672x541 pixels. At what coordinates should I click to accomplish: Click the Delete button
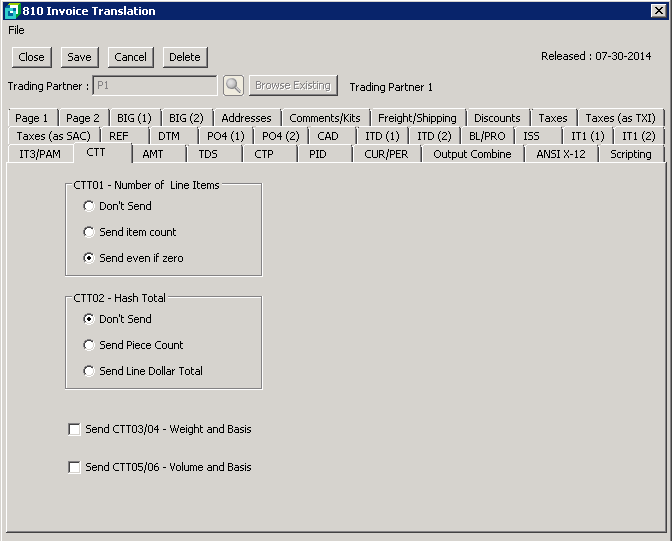pyautogui.click(x=184, y=58)
